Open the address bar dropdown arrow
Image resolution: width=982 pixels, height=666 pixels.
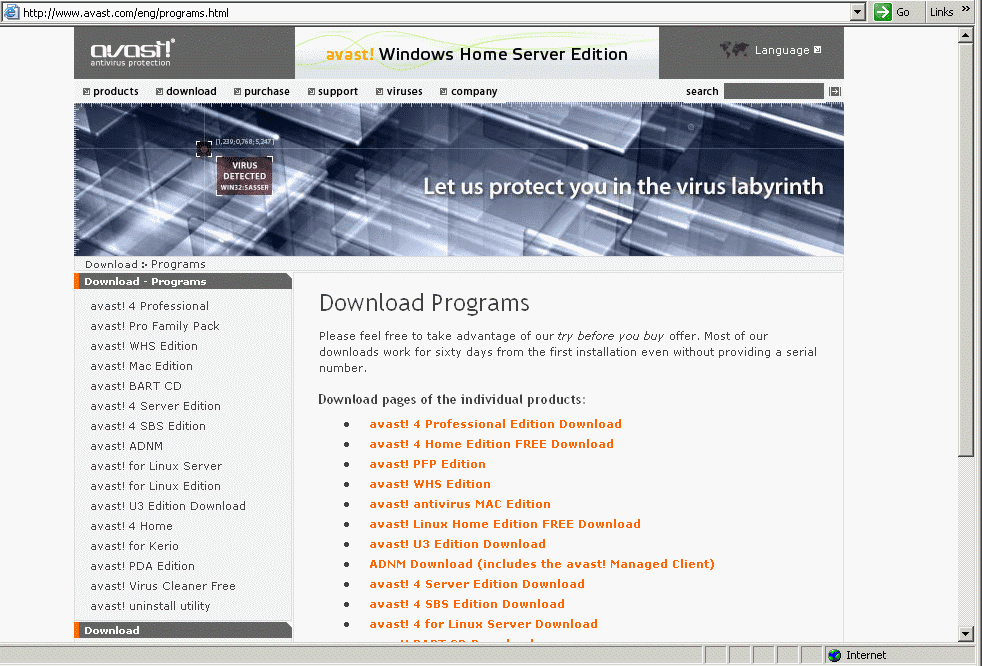855,11
